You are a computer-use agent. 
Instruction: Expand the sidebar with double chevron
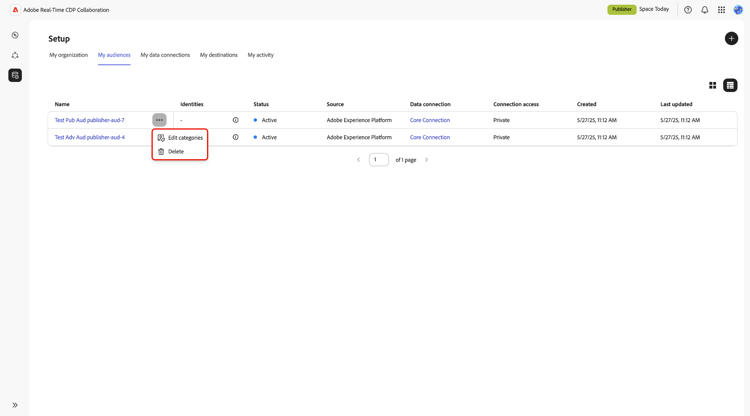point(15,405)
